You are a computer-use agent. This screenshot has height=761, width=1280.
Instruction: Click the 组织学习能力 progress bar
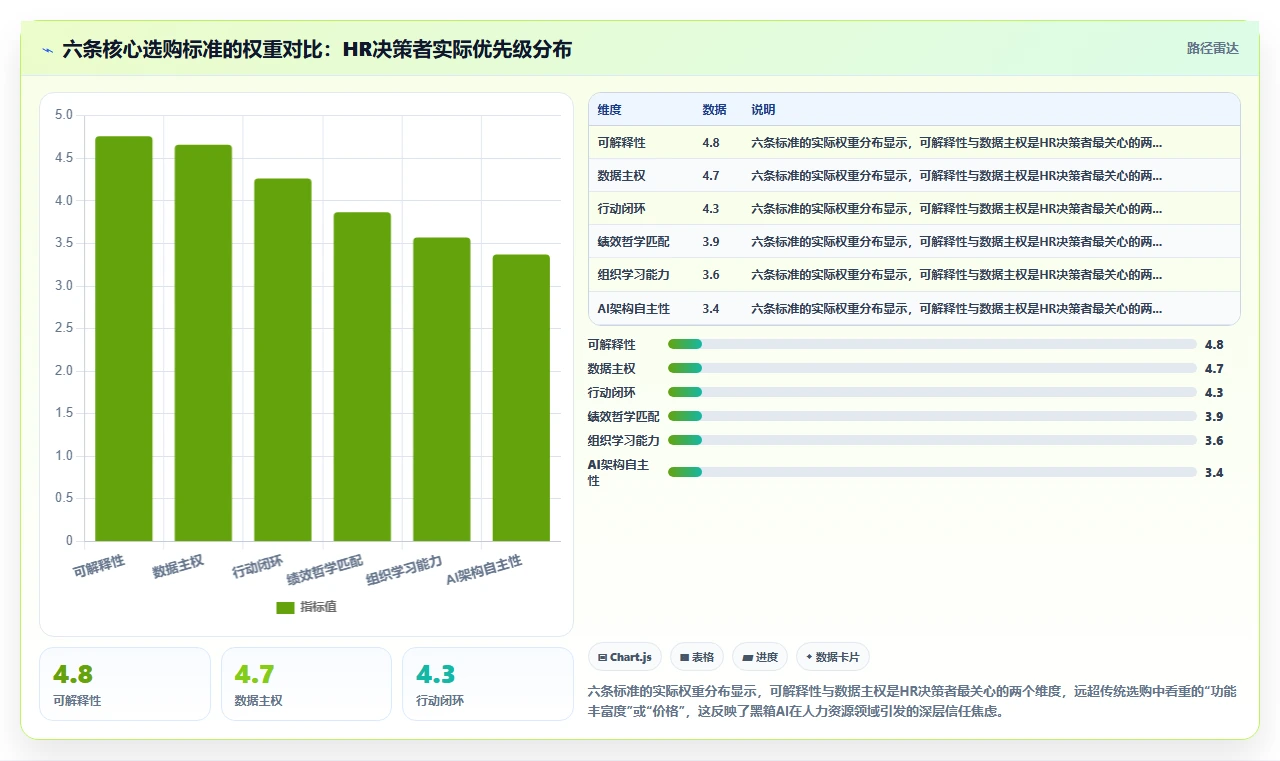click(x=932, y=440)
